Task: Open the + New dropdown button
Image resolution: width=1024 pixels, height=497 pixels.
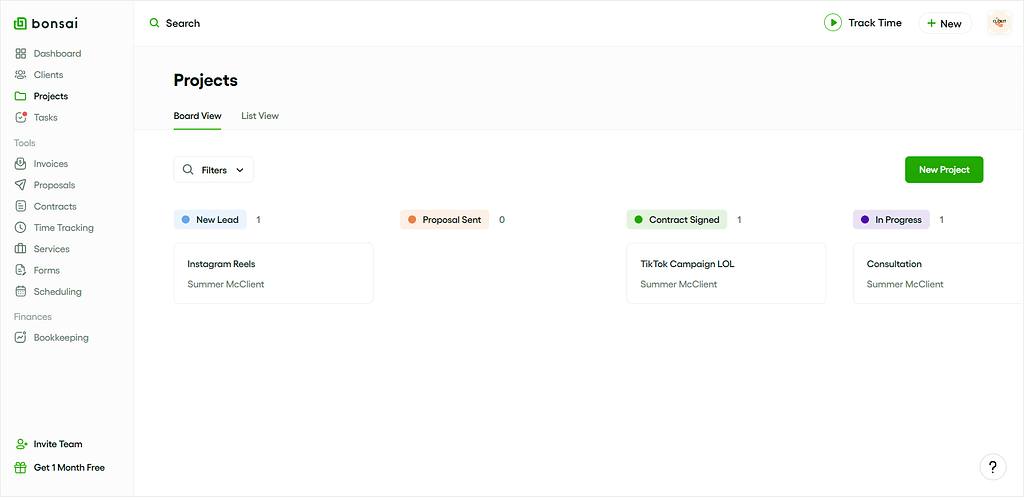Action: pyautogui.click(x=945, y=24)
